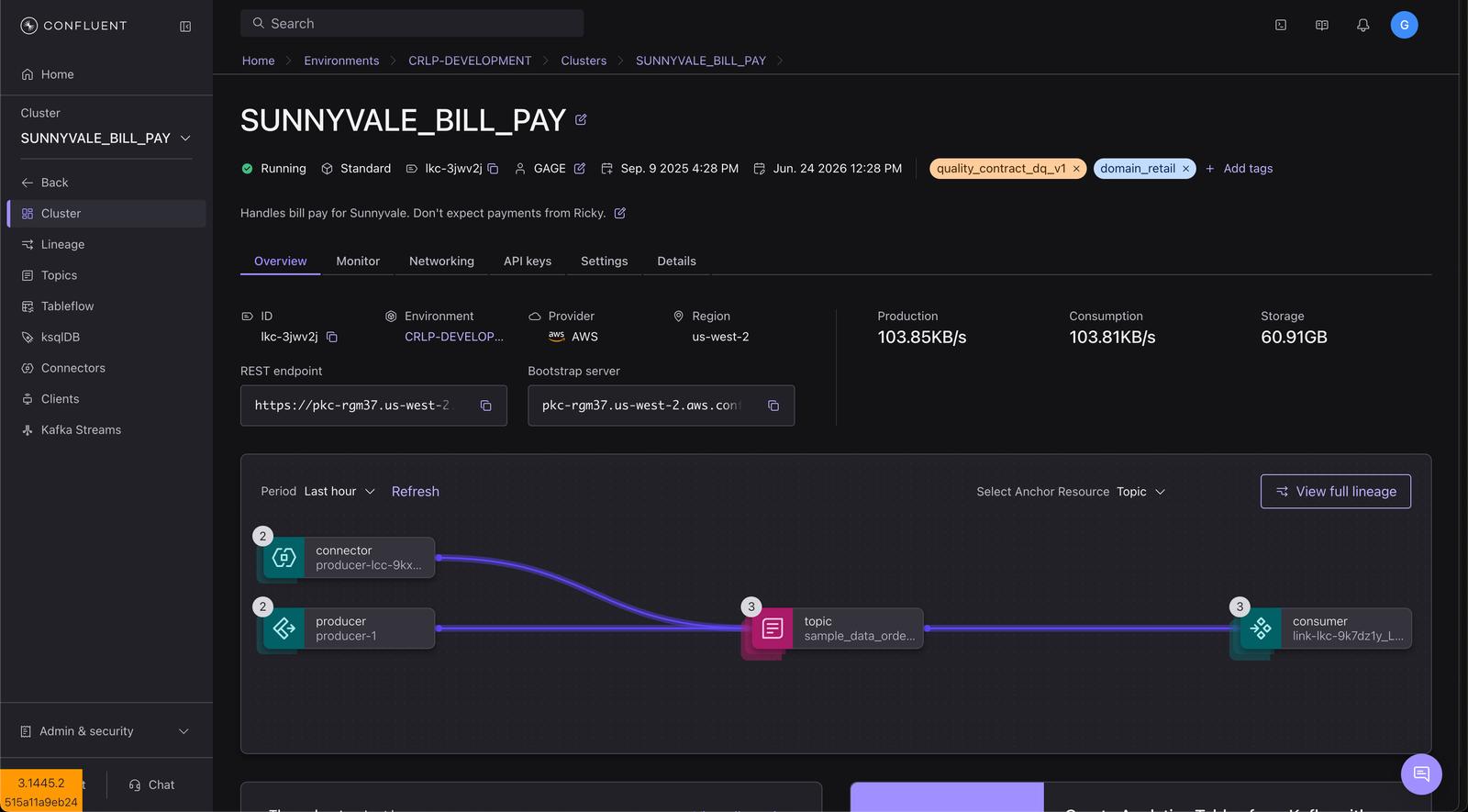1468x812 pixels.
Task: Click the SUNNYVALE_BILL_PAY breadcrumb link
Action: pyautogui.click(x=701, y=61)
